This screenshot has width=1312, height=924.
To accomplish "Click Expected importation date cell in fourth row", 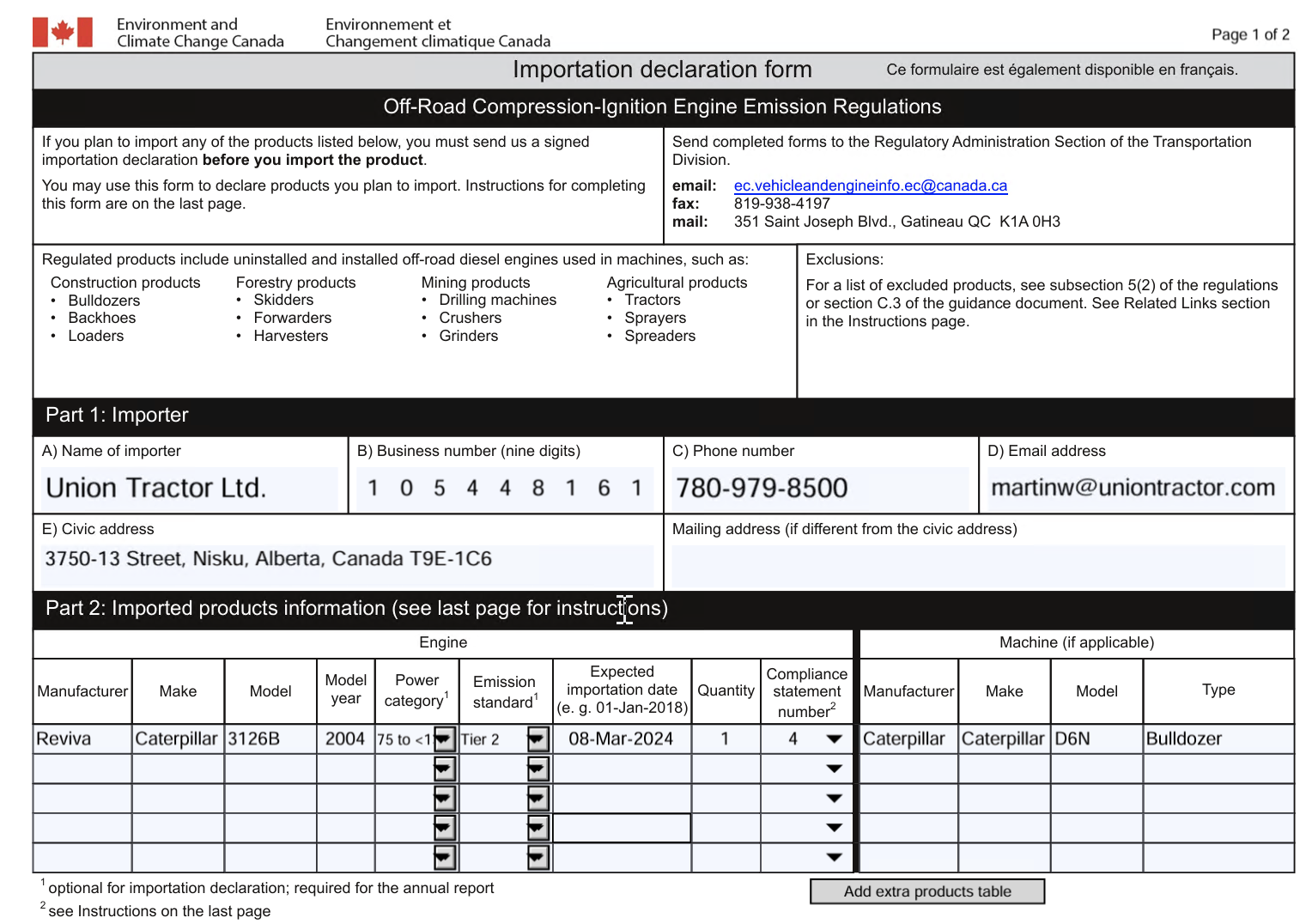I will tap(622, 828).
